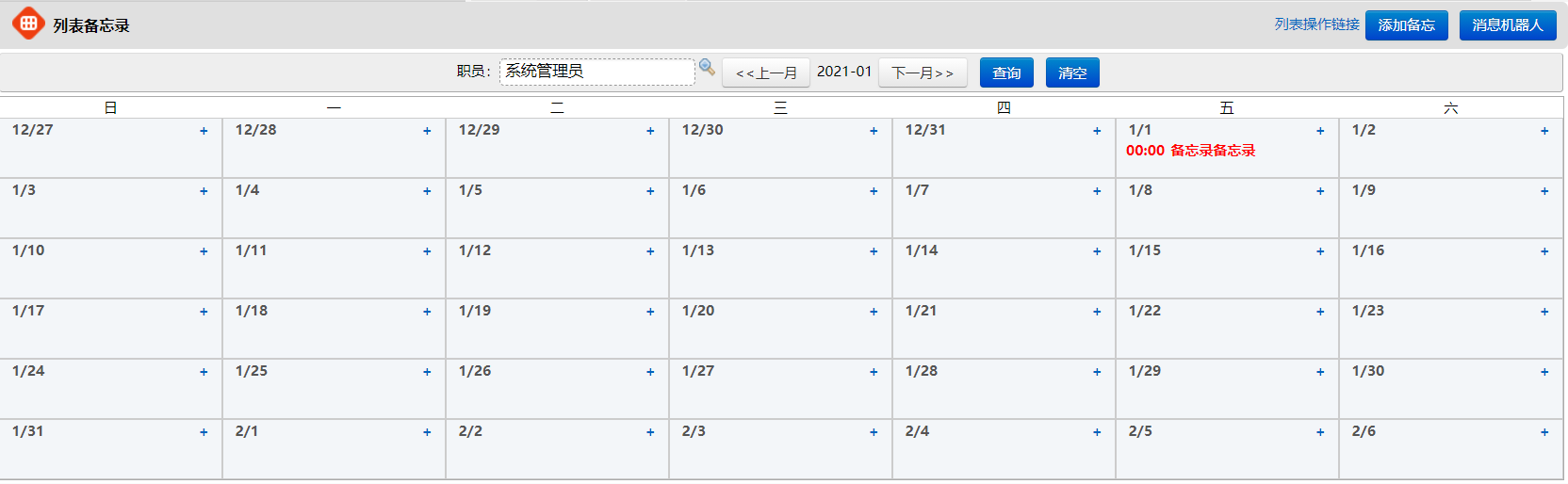Add memo on 1/29 with plus icon

coord(1320,372)
